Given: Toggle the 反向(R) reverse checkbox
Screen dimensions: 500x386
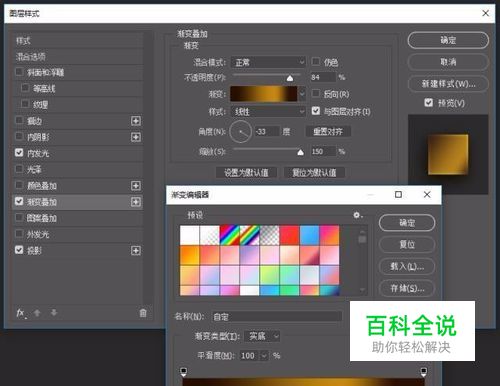Looking at the screenshot, I should tap(315, 93).
